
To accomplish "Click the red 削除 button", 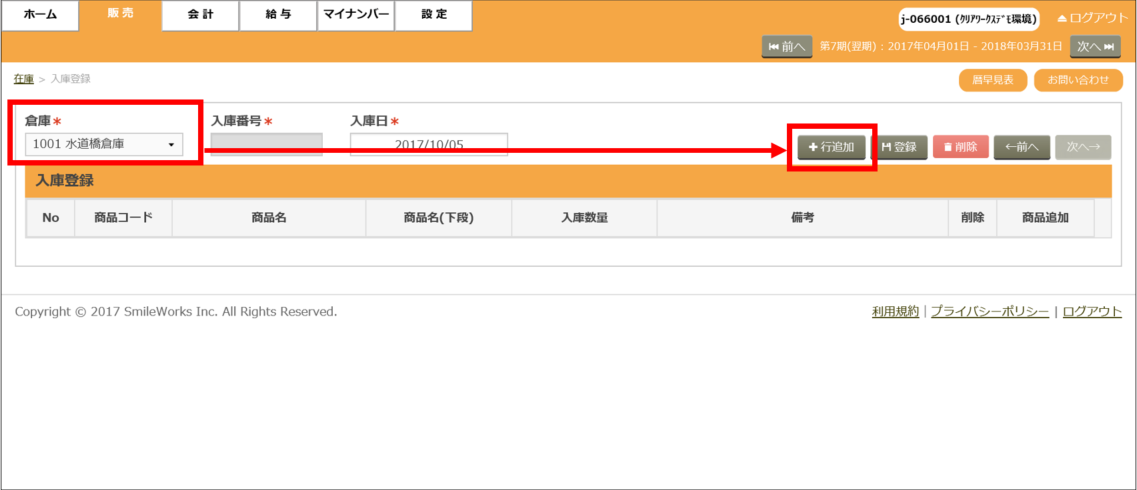I will (961, 146).
